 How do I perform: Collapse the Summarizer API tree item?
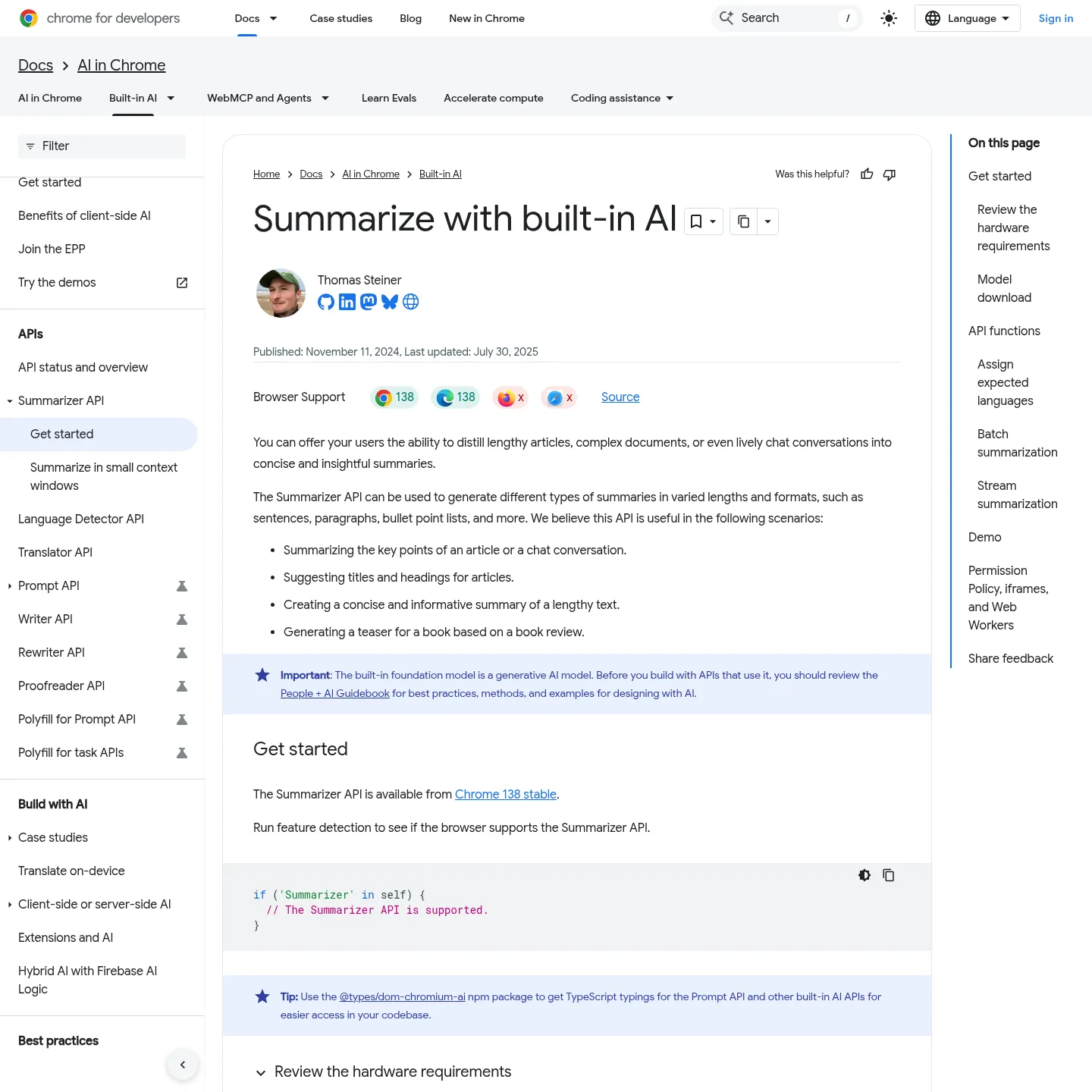click(x=10, y=401)
